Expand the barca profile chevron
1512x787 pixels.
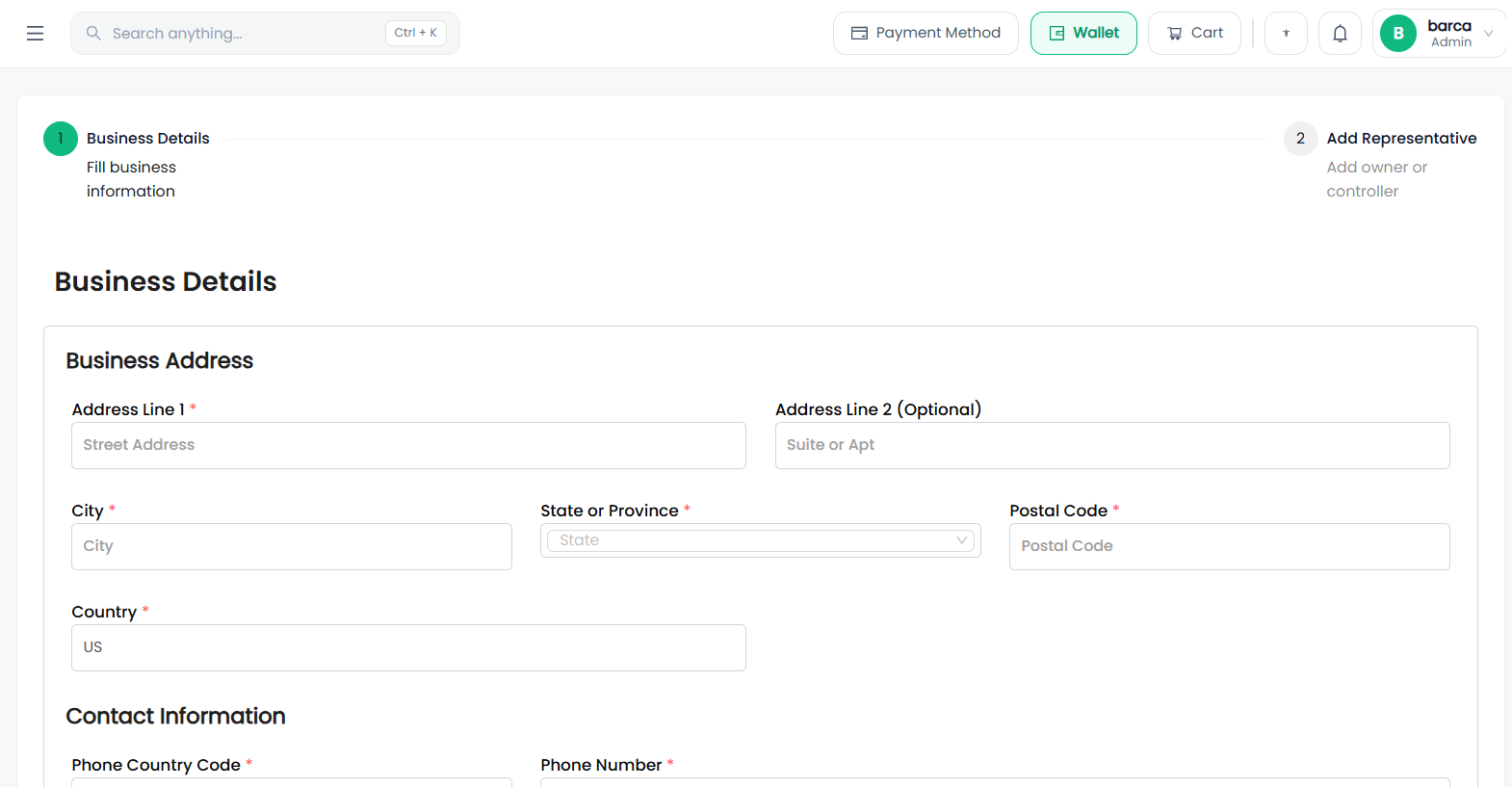click(x=1489, y=34)
